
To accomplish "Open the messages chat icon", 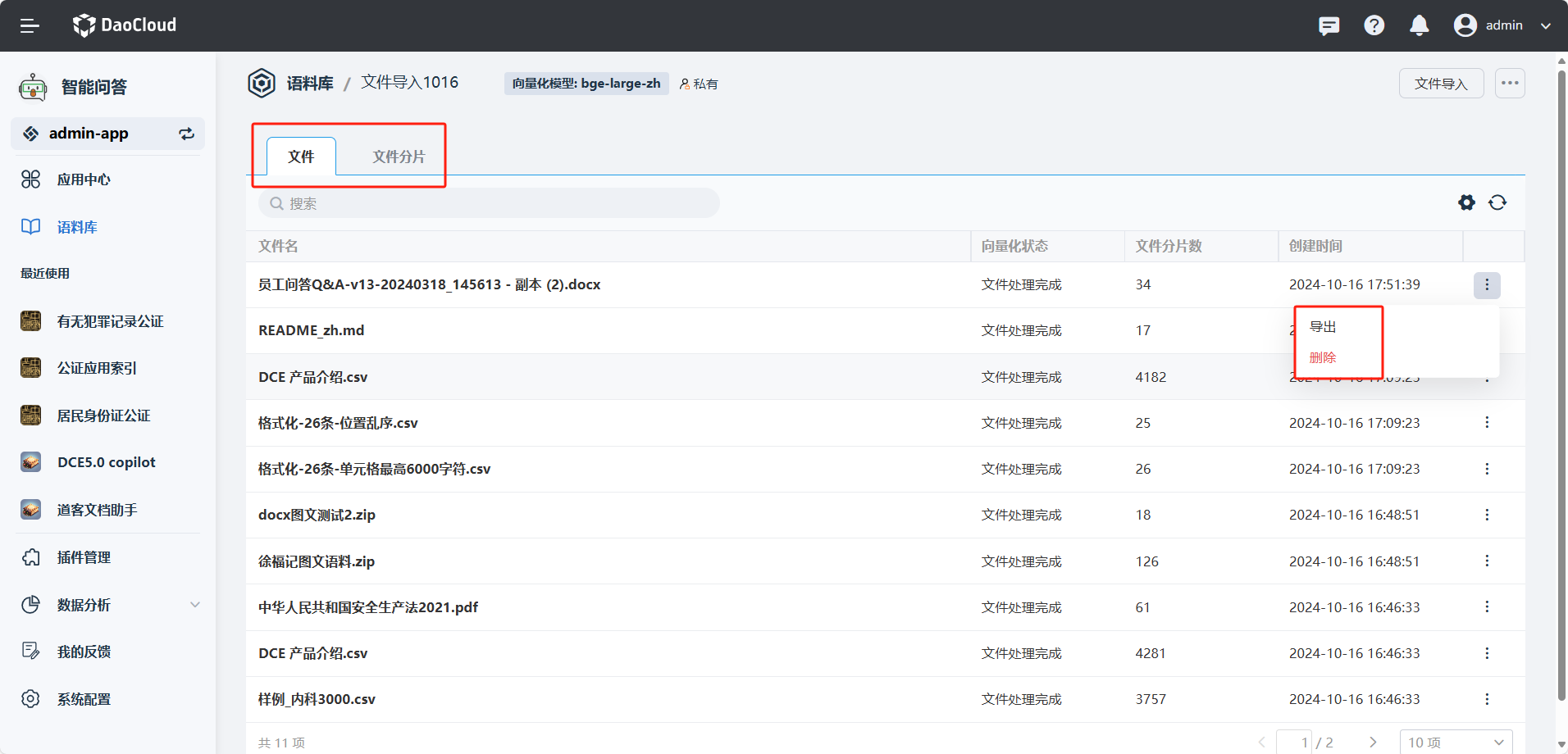I will 1329,25.
